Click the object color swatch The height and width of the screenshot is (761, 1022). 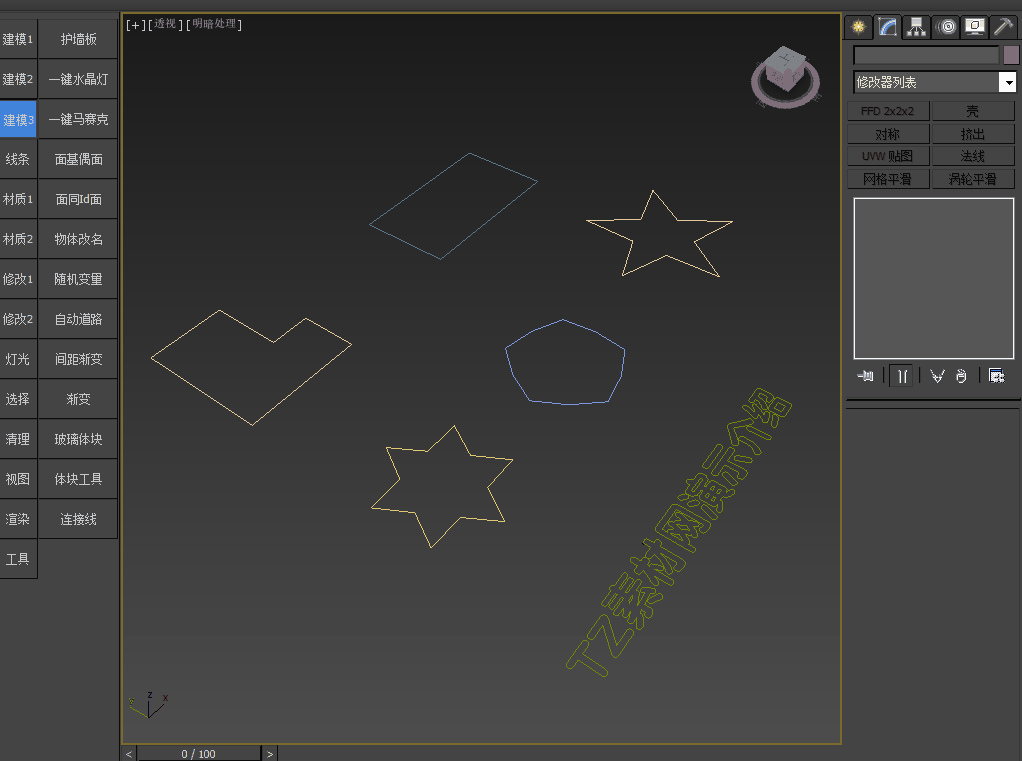[1011, 55]
